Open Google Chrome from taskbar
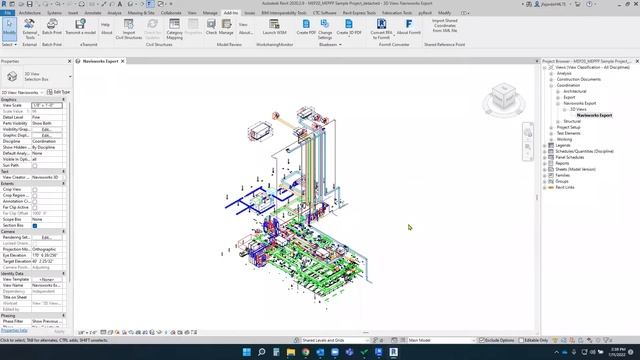The image size is (640, 360). pyautogui.click(x=305, y=352)
